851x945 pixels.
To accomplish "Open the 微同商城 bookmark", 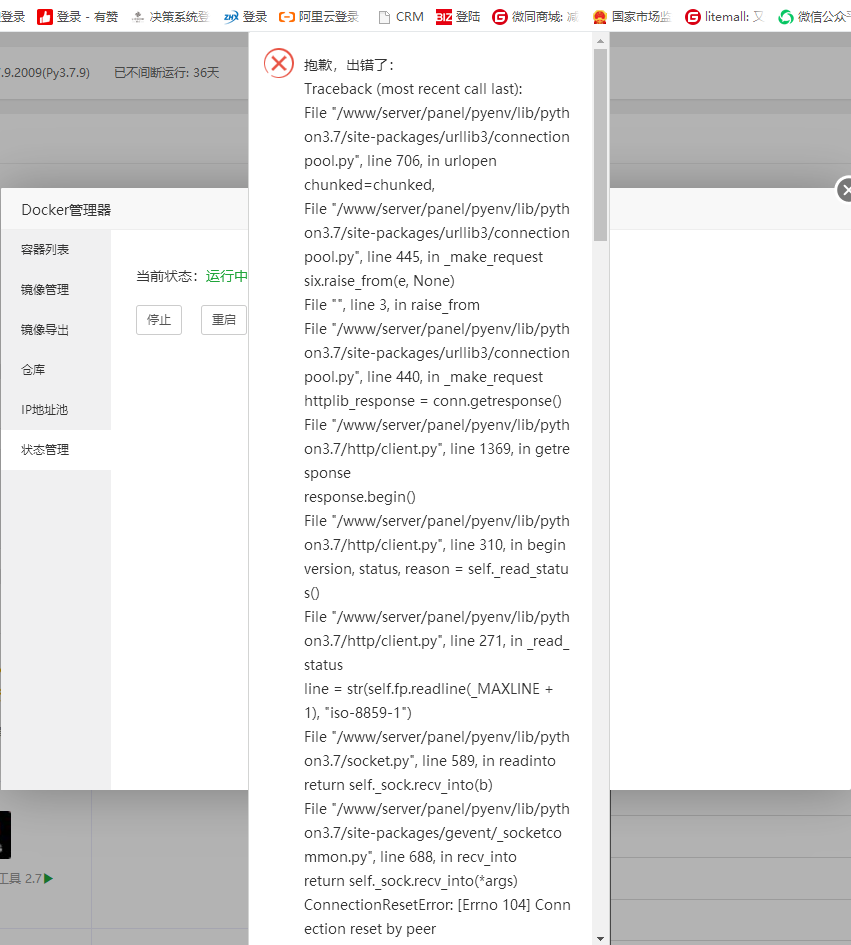I will [535, 17].
